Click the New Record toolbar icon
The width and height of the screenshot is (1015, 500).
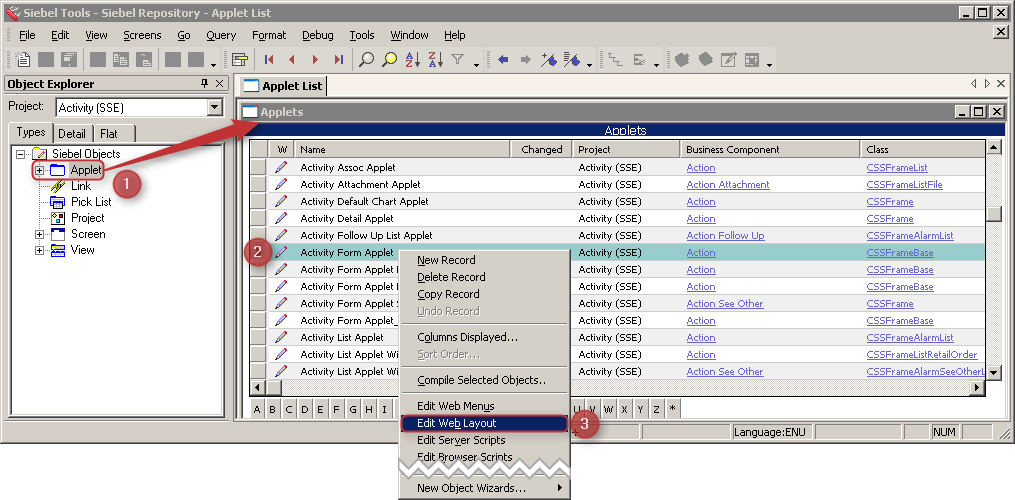tap(23, 60)
